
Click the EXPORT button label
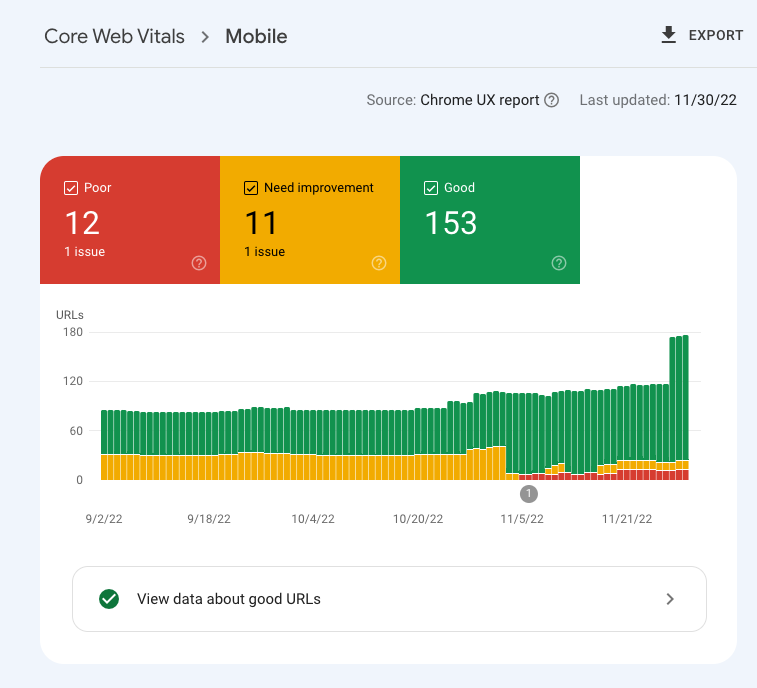click(715, 35)
